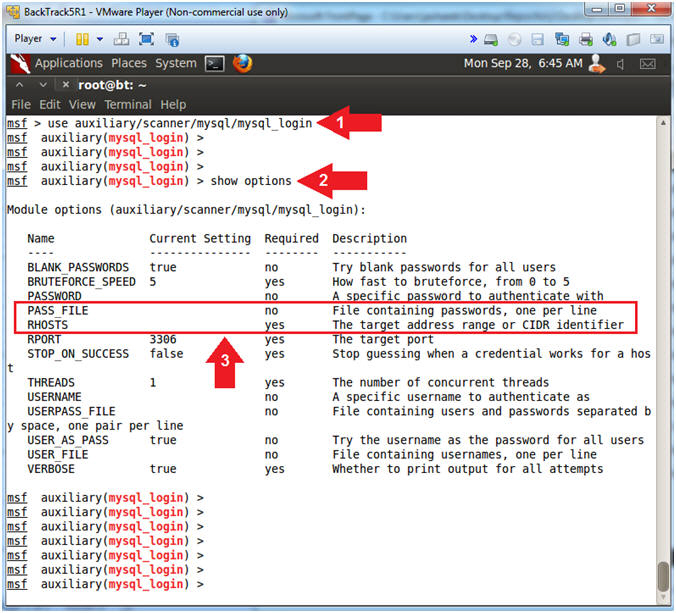Click the up-arrow button in terminal titlebar
Image resolution: width=676 pixels, height=613 pixels.
tap(19, 85)
